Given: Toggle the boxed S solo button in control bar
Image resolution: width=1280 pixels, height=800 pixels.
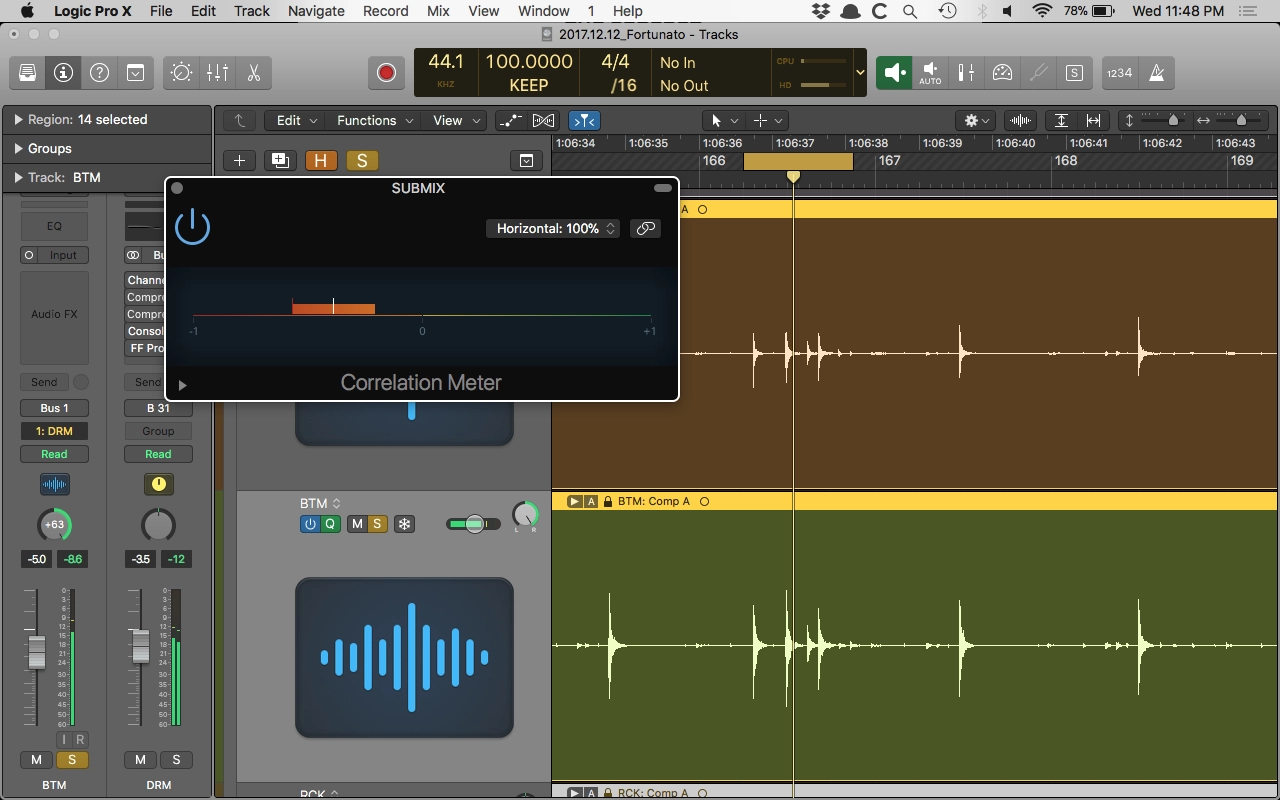Looking at the screenshot, I should tap(1074, 73).
